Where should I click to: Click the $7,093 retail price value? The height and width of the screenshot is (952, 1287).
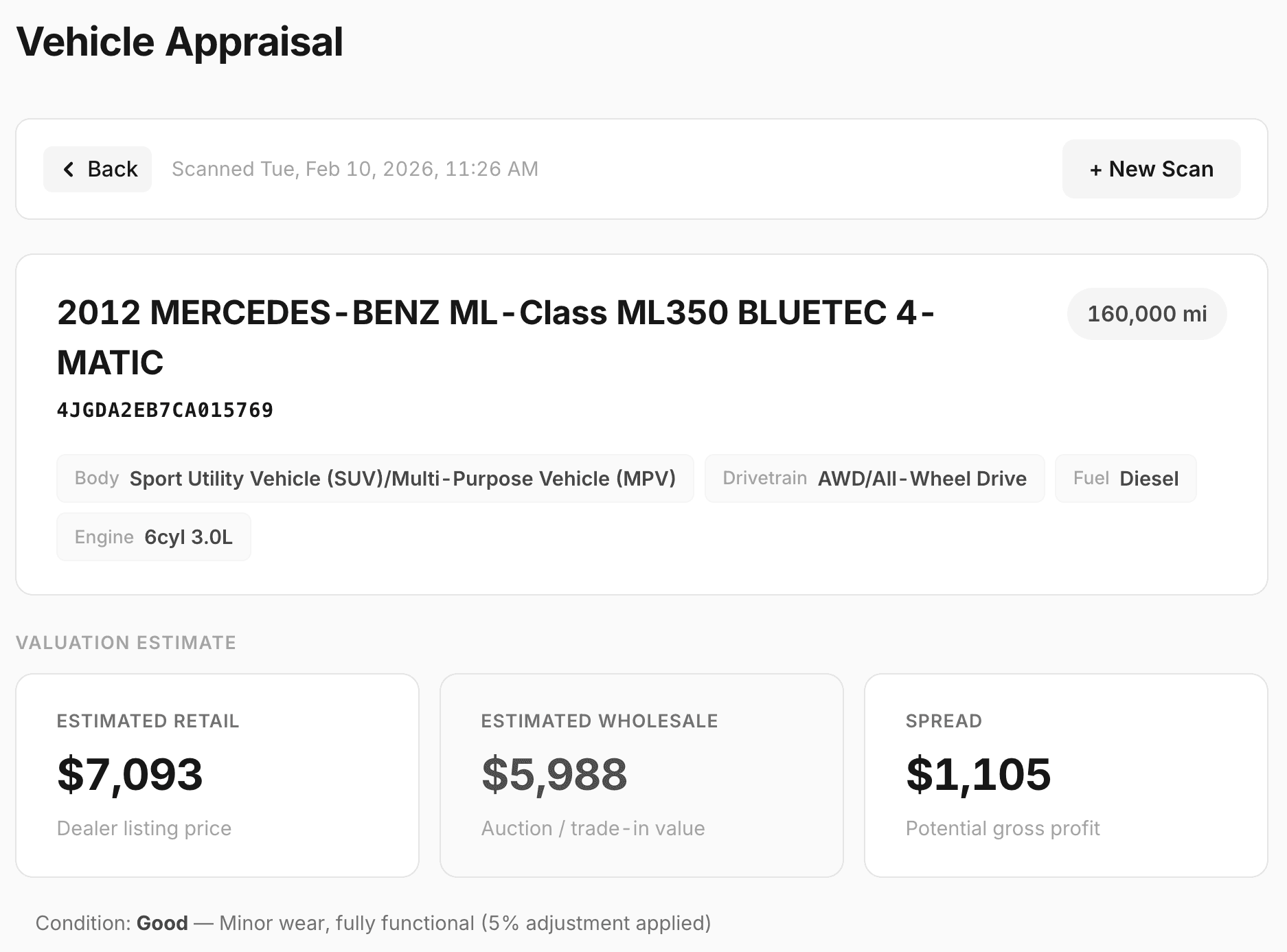pos(130,774)
